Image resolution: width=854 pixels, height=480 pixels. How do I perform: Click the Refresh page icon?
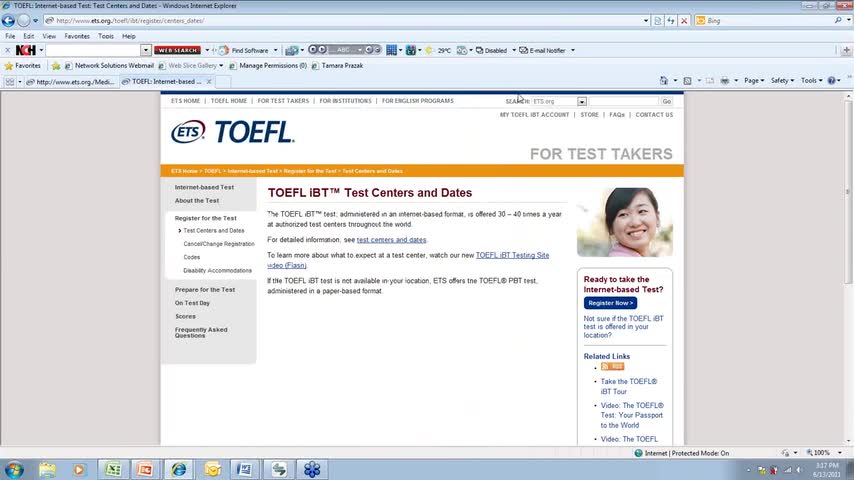click(x=671, y=21)
